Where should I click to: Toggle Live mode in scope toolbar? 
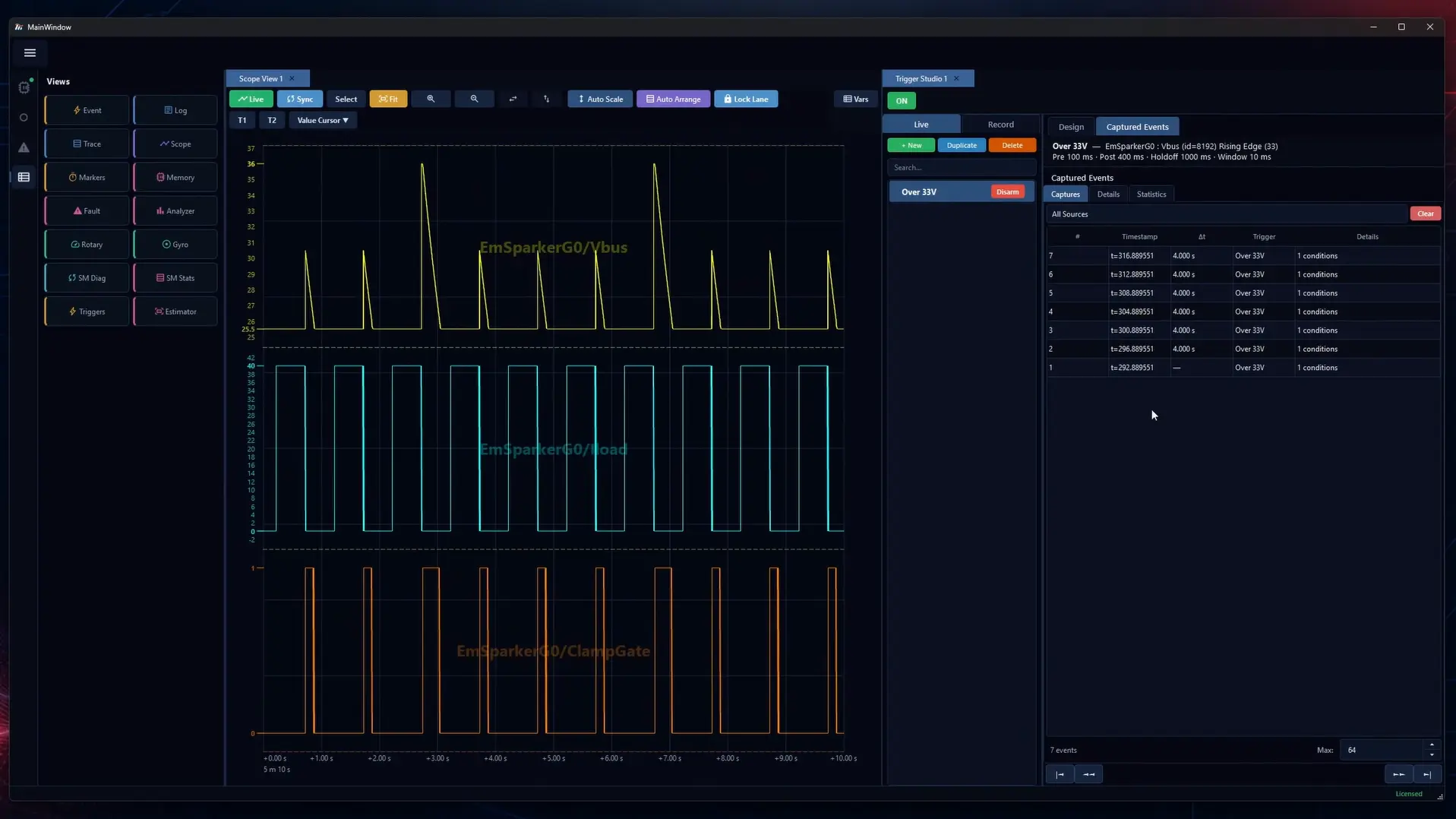pos(251,99)
